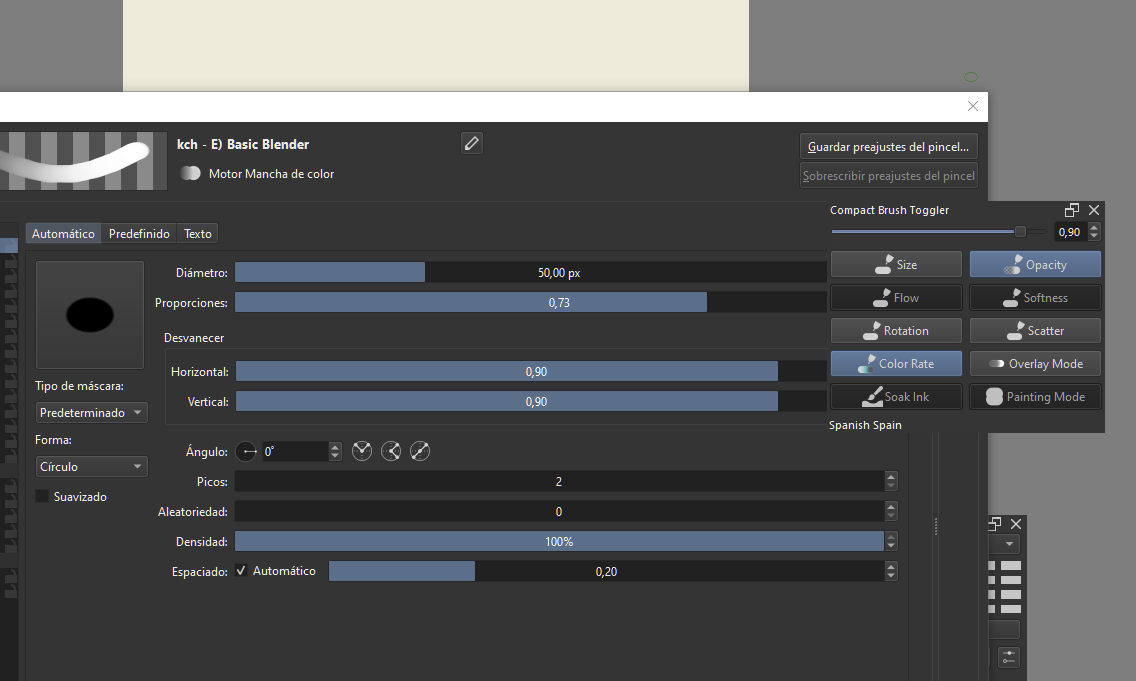Click the Diámetro slider

point(530,273)
